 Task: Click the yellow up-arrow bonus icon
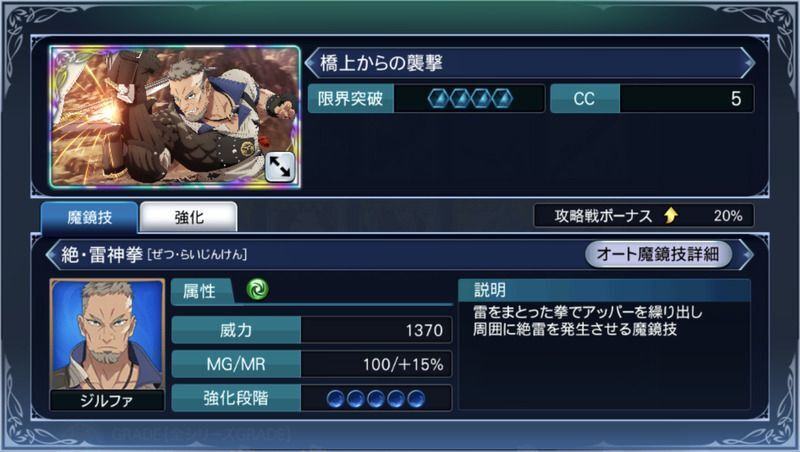pyautogui.click(x=671, y=216)
